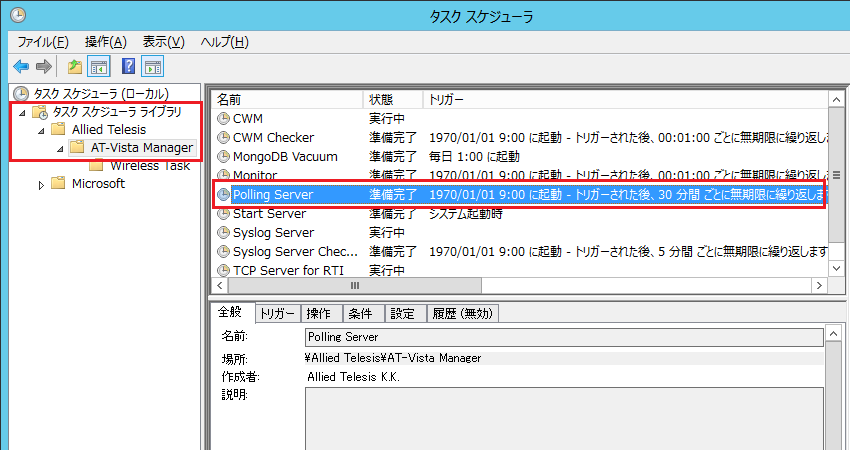The image size is (850, 450).
Task: Switch to the 条件 tab
Action: click(363, 313)
